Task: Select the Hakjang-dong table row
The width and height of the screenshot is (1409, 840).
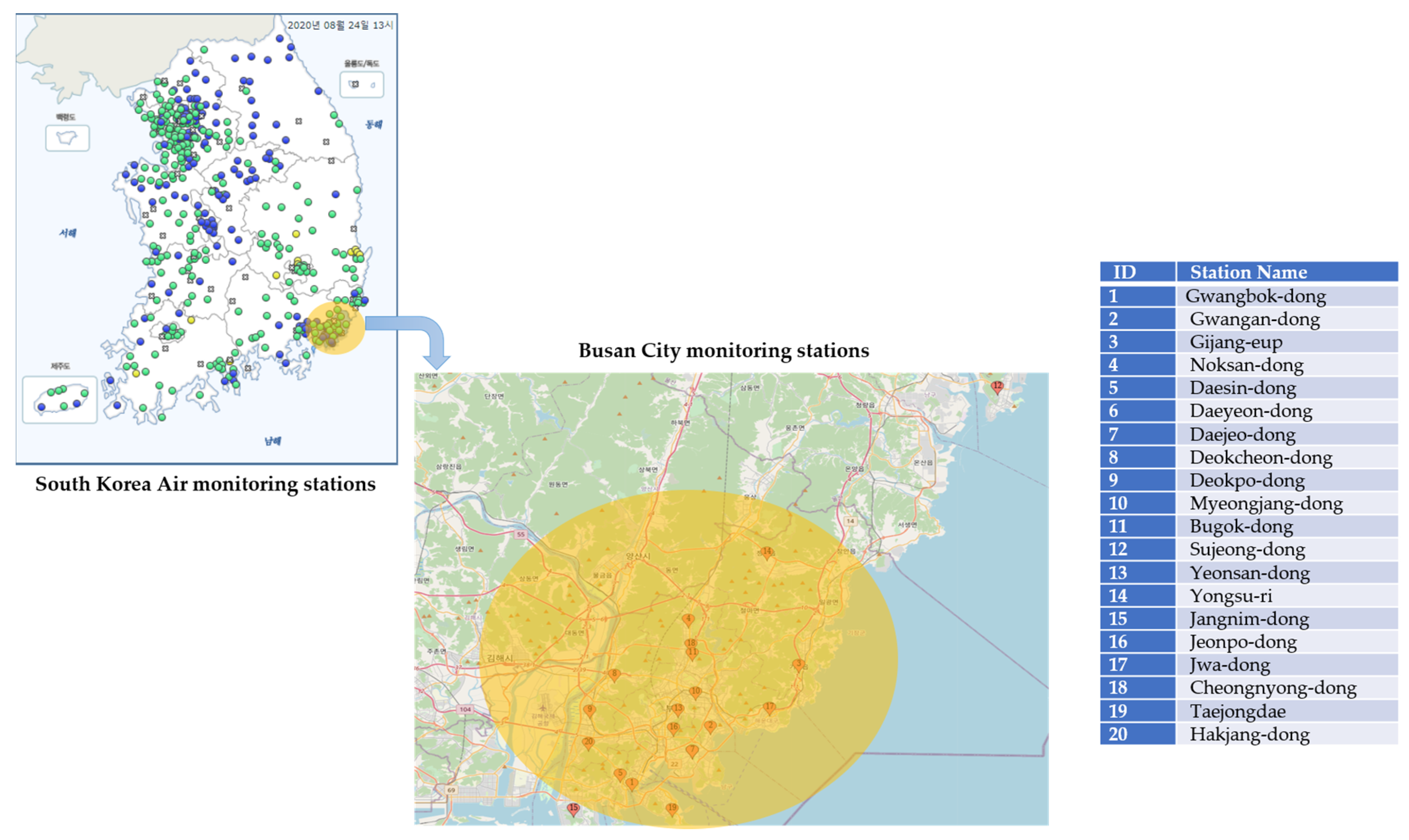Action: point(1249,735)
